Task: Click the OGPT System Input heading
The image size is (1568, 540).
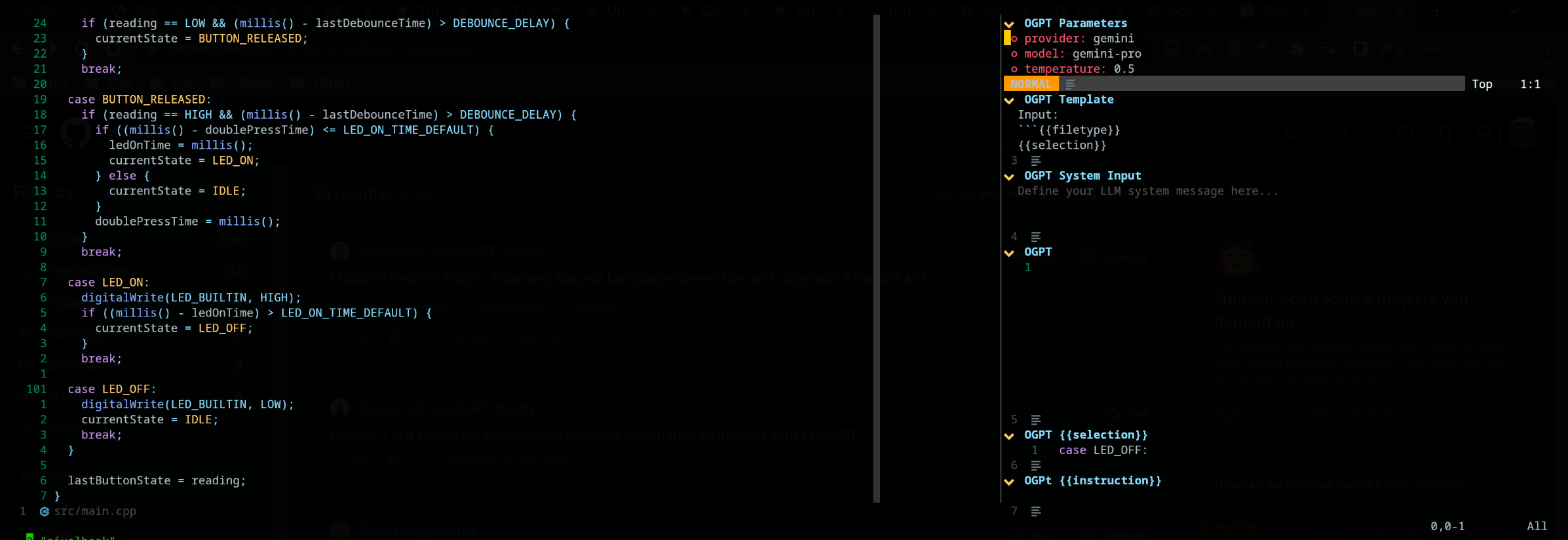Action: click(x=1082, y=176)
